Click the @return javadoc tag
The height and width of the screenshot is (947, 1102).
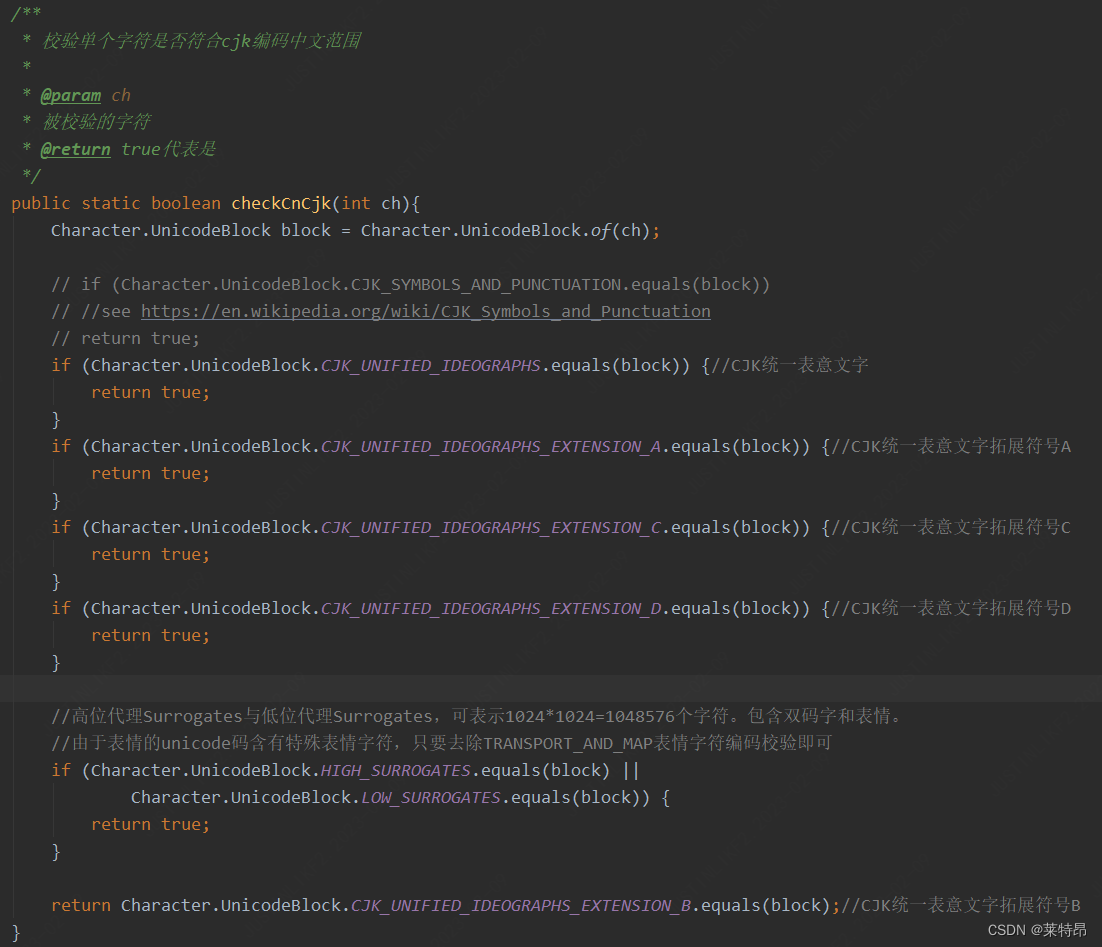[x=75, y=149]
